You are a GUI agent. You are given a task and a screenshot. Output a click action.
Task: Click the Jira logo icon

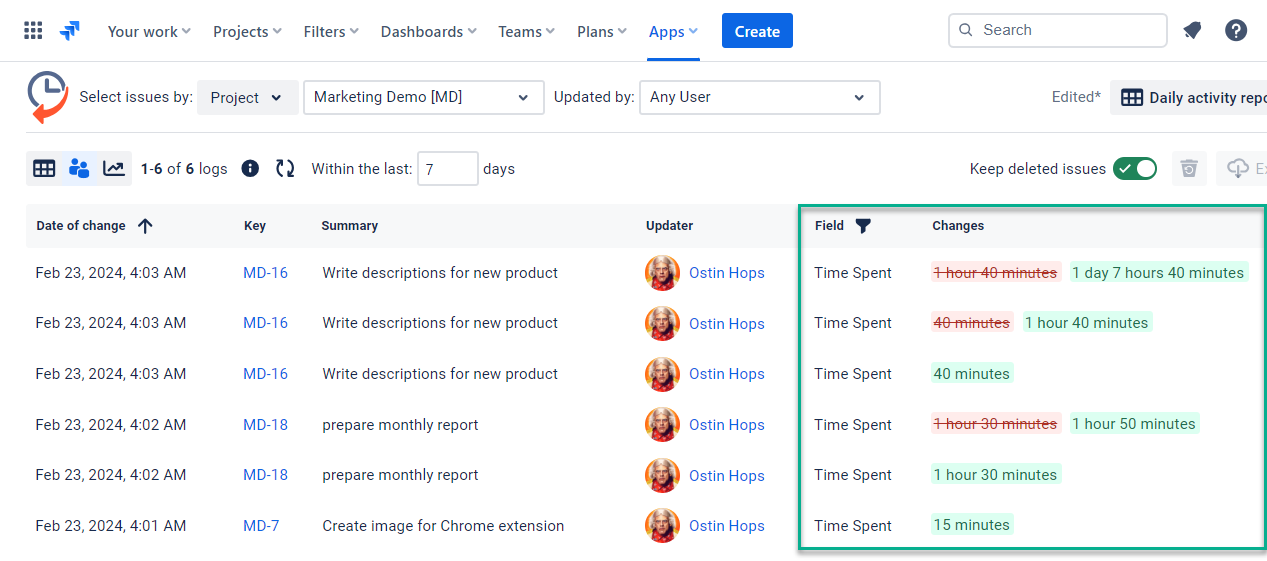click(x=69, y=31)
